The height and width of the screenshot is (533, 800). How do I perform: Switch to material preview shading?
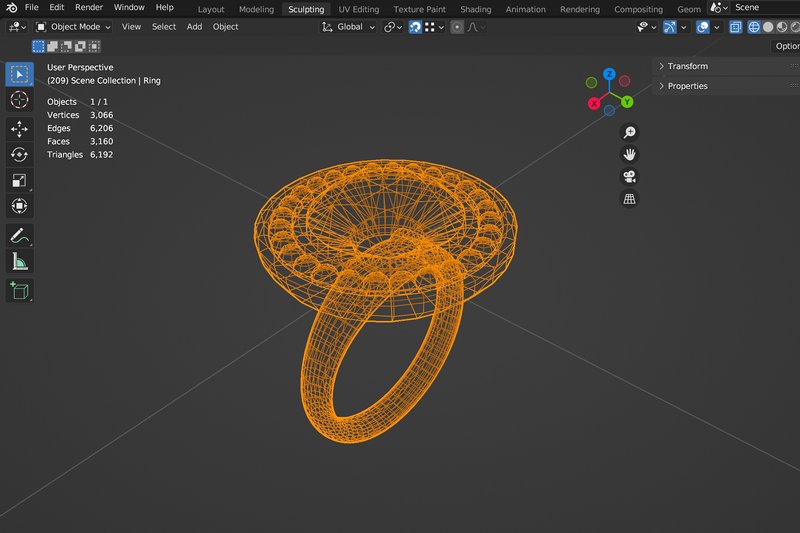tap(781, 27)
